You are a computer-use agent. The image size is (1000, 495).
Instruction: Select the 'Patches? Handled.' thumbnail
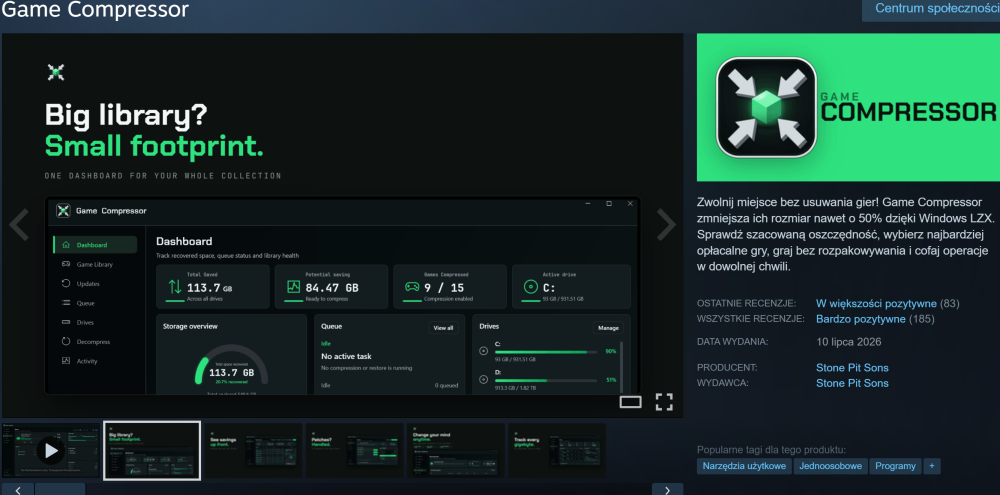tap(355, 450)
